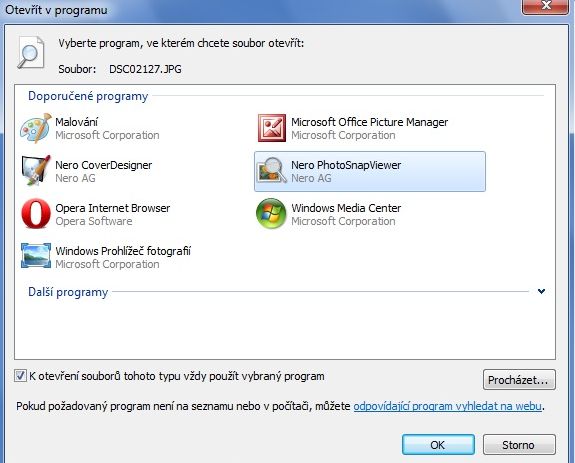Click the DSC02127.JPG file name

pyautogui.click(x=145, y=69)
